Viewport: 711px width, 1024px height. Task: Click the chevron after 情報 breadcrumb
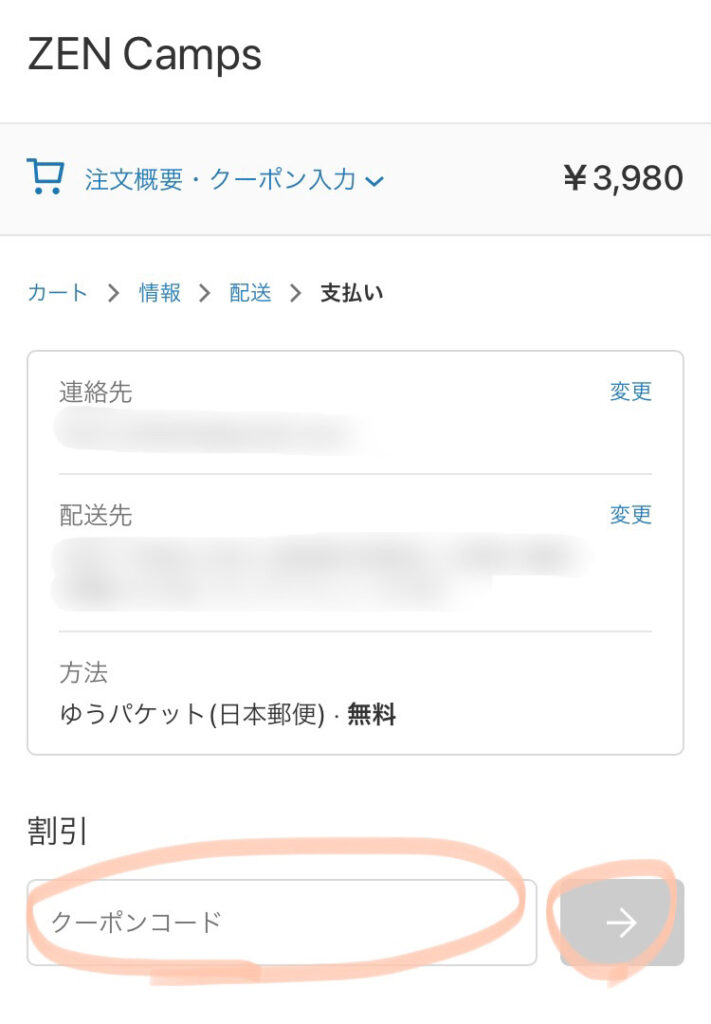[204, 293]
